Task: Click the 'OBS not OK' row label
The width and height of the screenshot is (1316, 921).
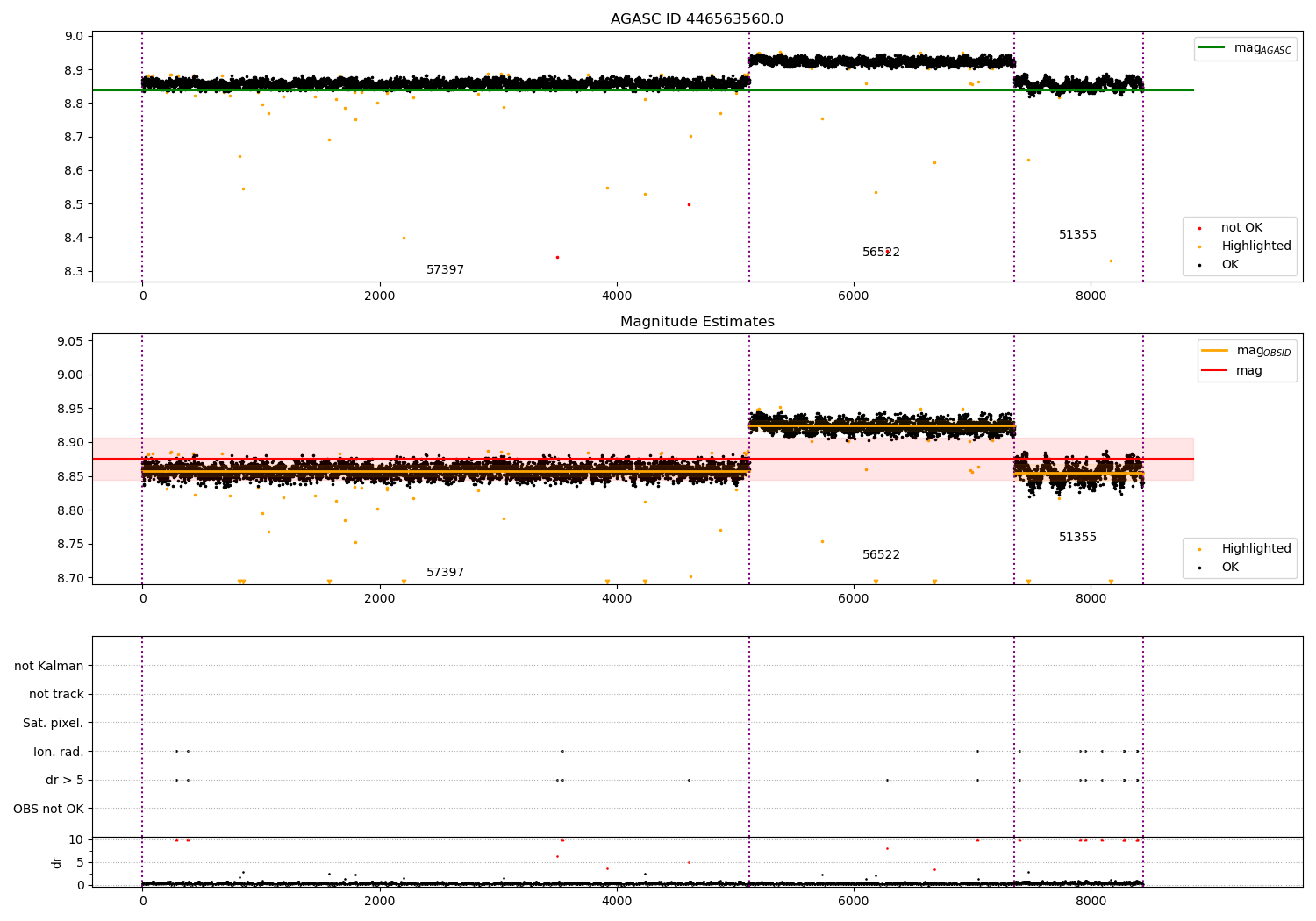Action: 49,809
